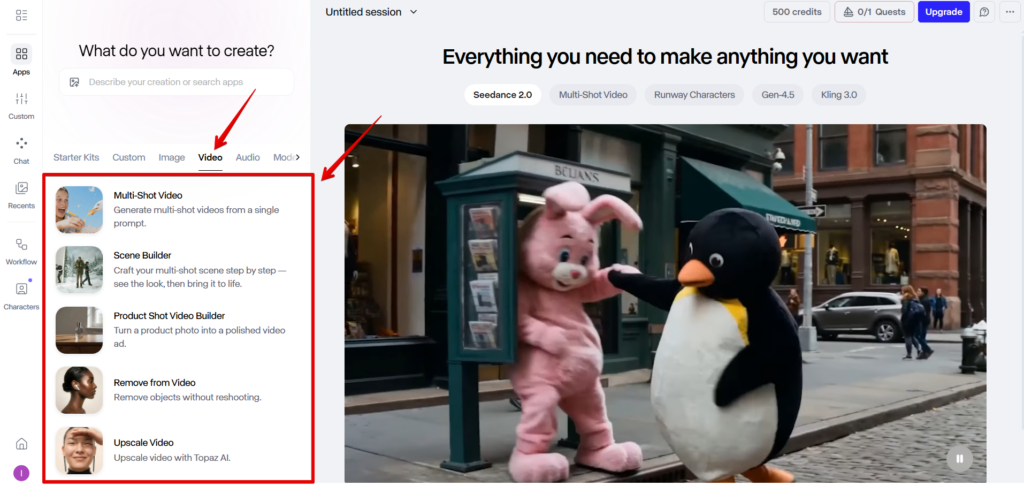This screenshot has height=486, width=1024.
Task: Select the Video tab
Action: click(x=210, y=157)
